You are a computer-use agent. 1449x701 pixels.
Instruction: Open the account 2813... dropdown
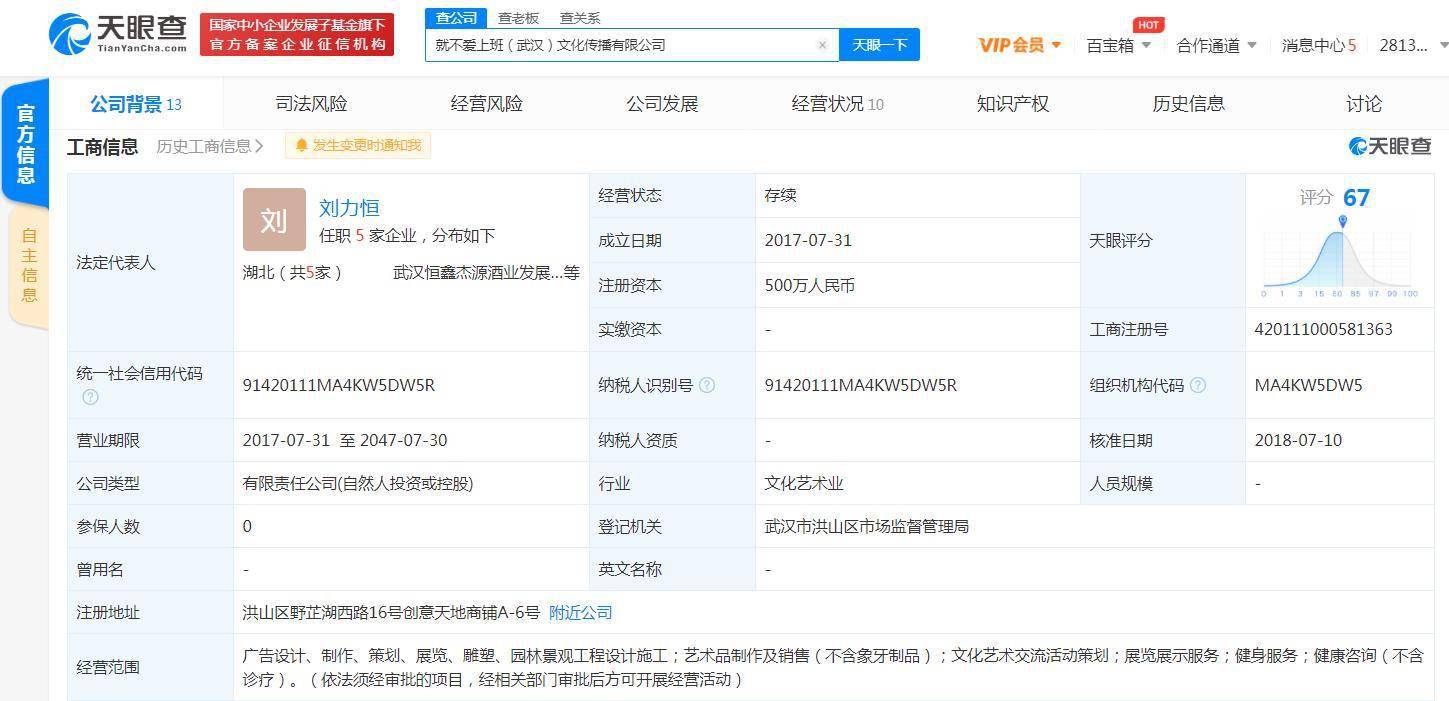coord(1412,45)
